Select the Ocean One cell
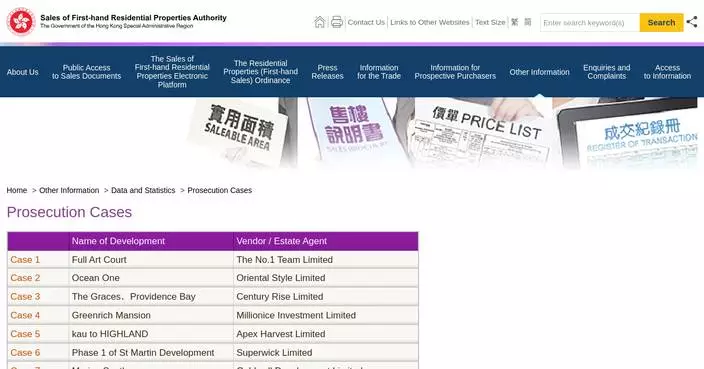This screenshot has width=704, height=369. (151, 278)
